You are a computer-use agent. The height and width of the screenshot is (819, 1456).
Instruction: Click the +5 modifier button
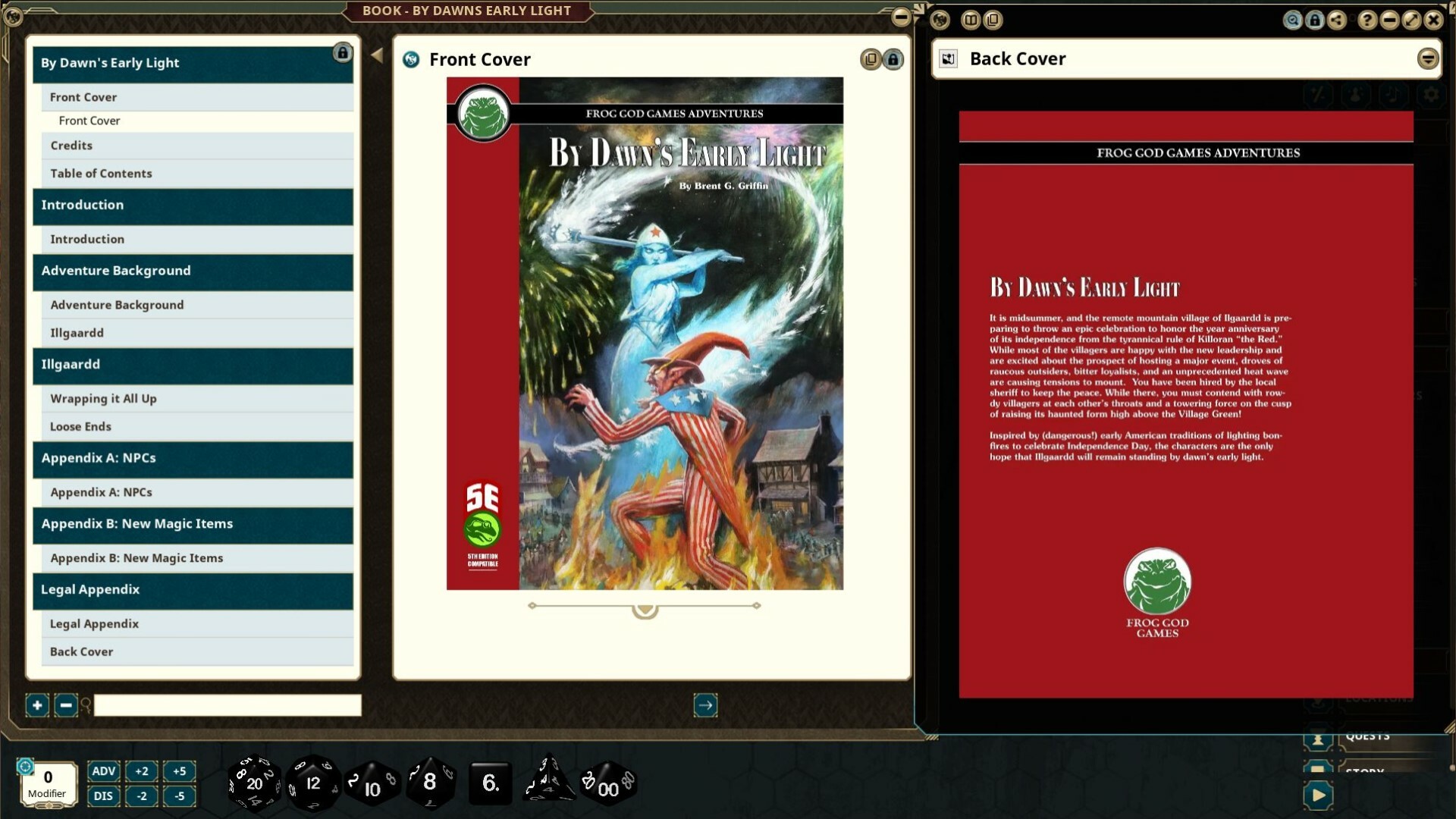(x=180, y=771)
